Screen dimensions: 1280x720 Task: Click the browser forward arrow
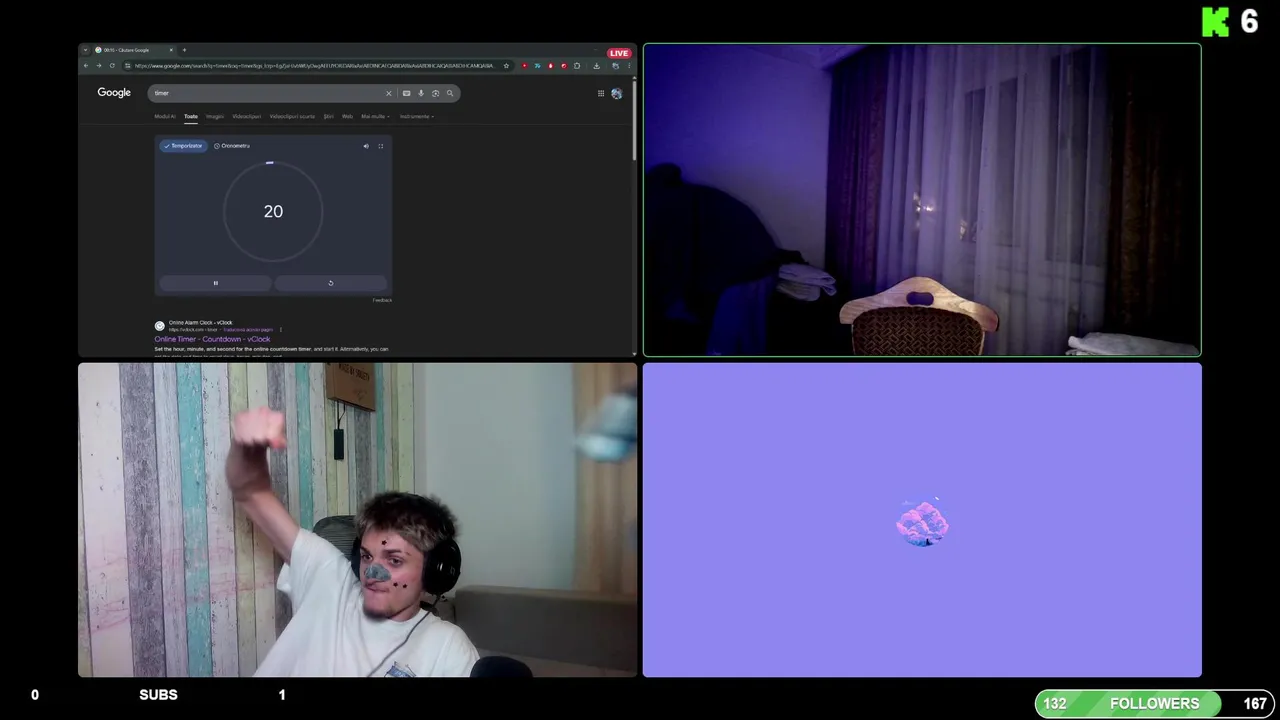click(99, 66)
